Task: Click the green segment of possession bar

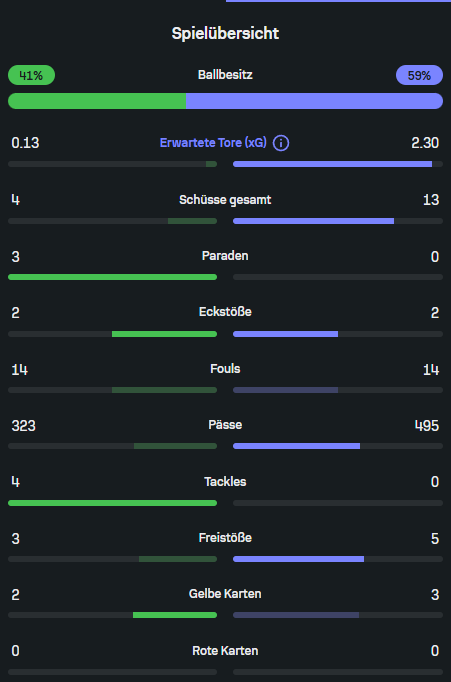Action: [97, 101]
